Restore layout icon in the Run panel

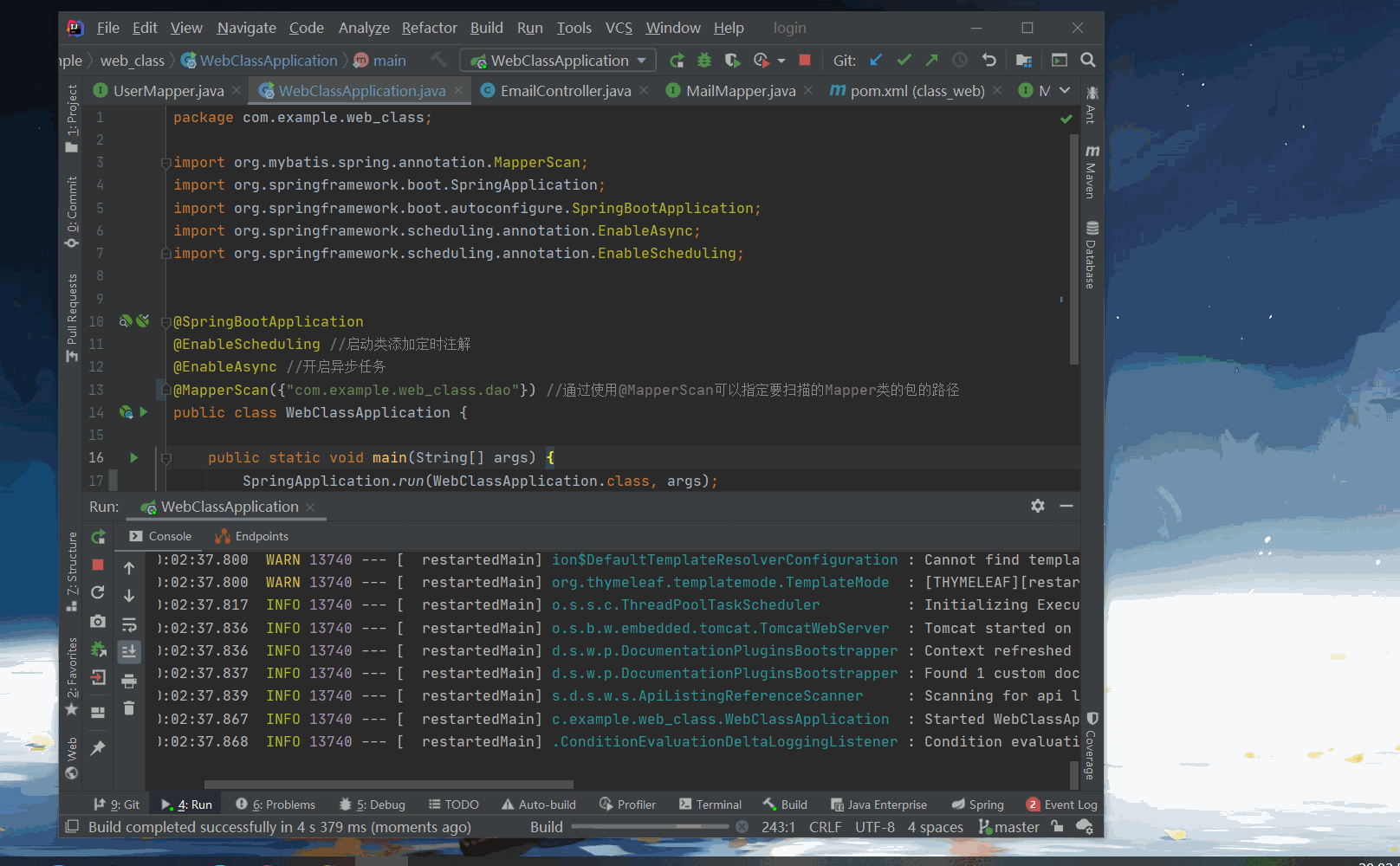click(98, 713)
